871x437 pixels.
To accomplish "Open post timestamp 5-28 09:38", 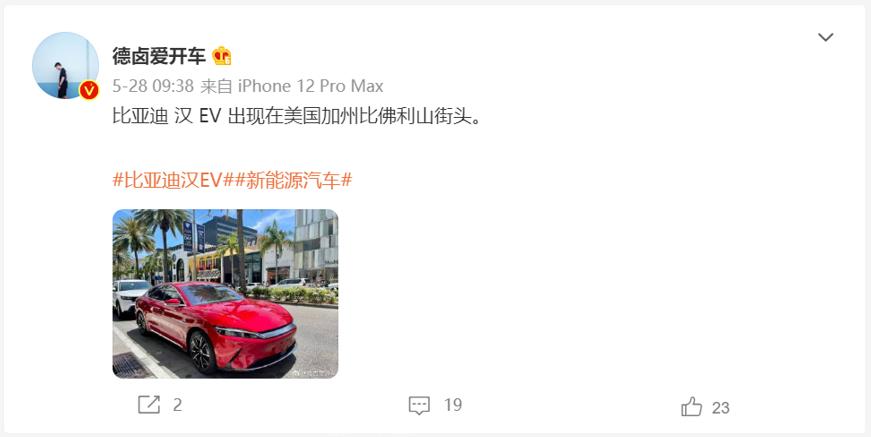I will [153, 86].
